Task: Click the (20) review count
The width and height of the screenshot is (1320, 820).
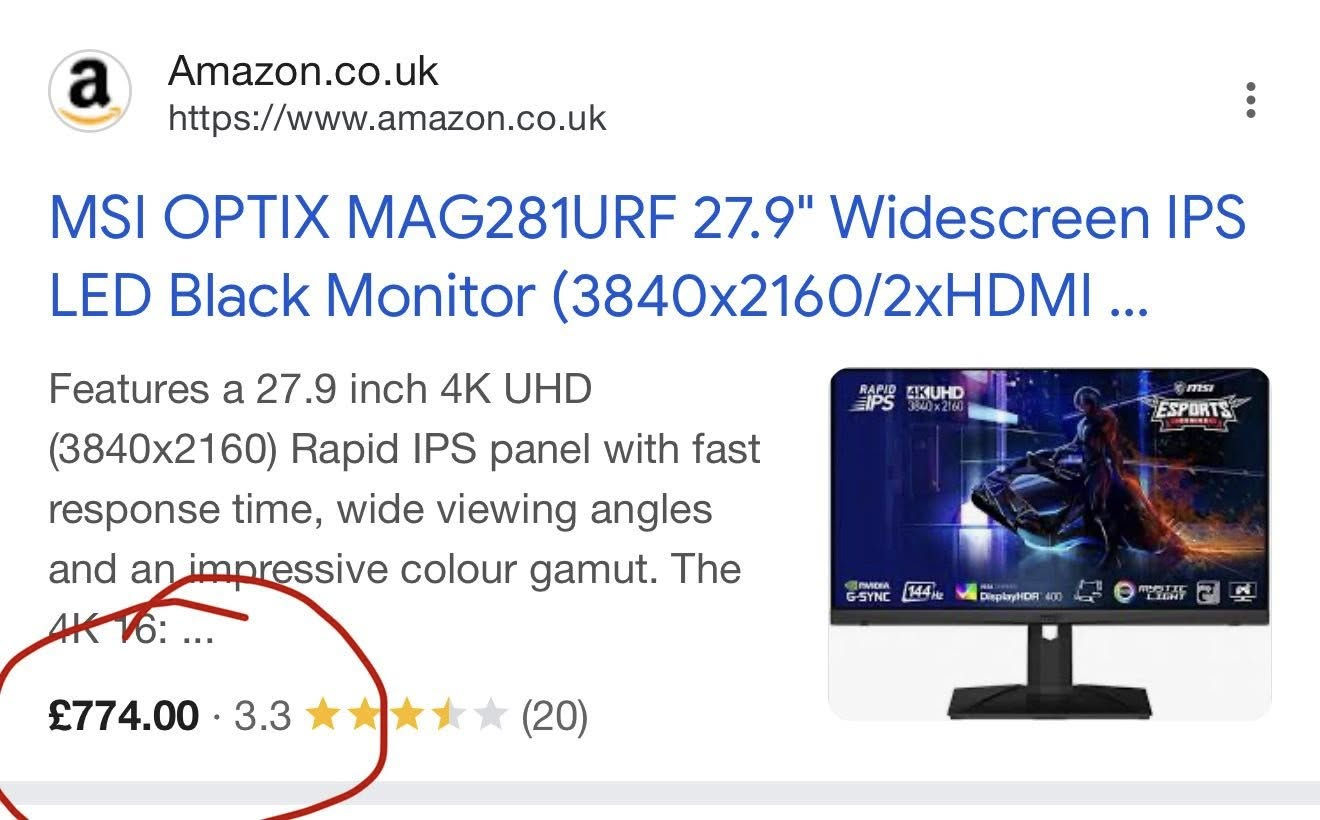Action: [x=555, y=716]
